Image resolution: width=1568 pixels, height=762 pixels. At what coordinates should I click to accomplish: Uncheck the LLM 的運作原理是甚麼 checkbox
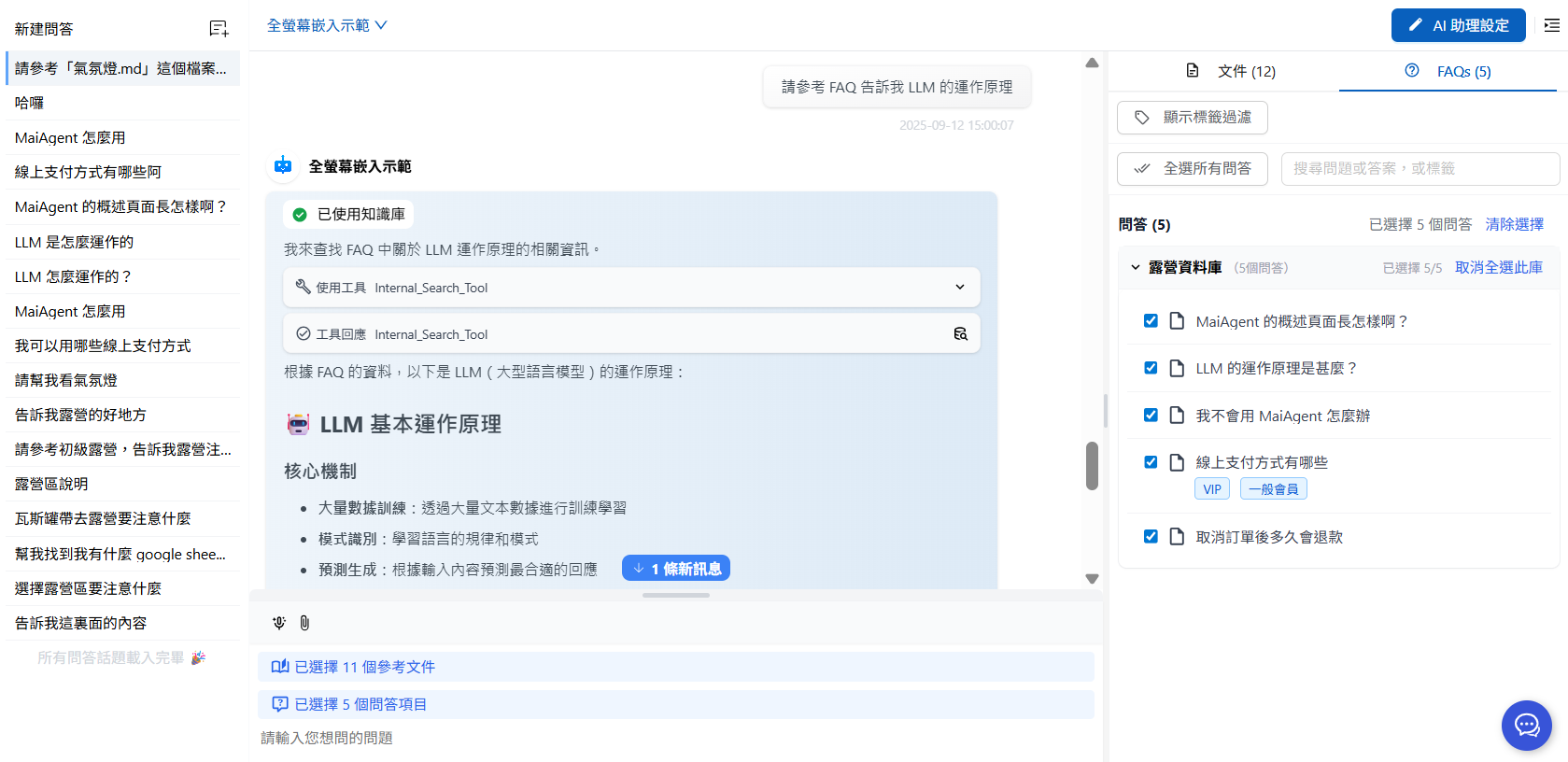[x=1151, y=368]
